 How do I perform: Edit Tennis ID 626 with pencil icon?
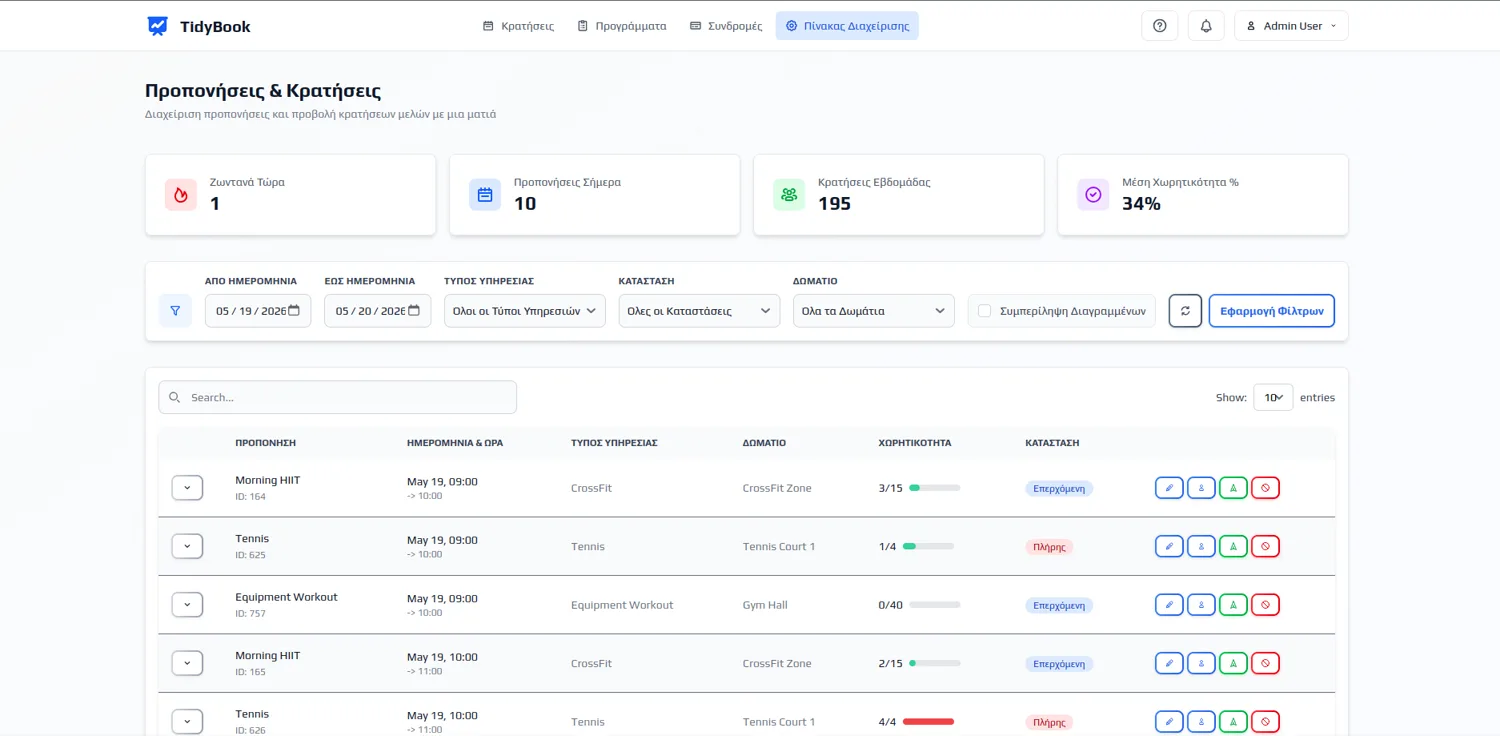point(1169,721)
